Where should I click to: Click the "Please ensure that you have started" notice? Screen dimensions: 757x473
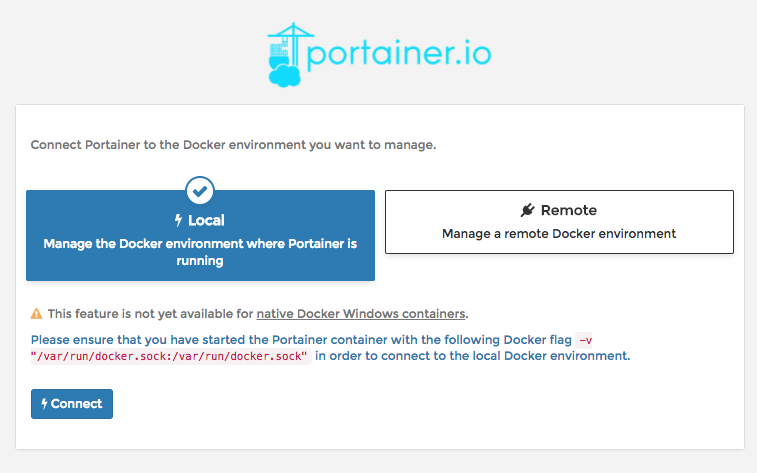click(300, 340)
